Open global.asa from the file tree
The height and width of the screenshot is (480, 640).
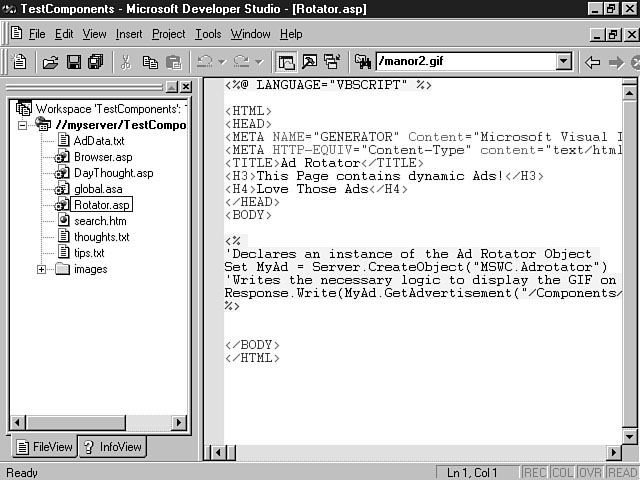[x=98, y=189]
